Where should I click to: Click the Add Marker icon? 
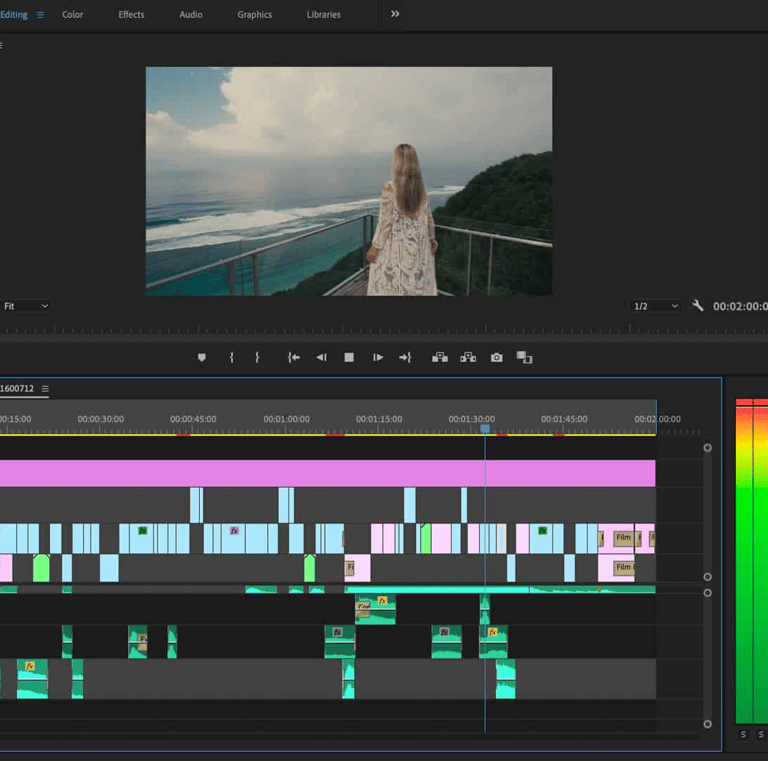[x=201, y=357]
